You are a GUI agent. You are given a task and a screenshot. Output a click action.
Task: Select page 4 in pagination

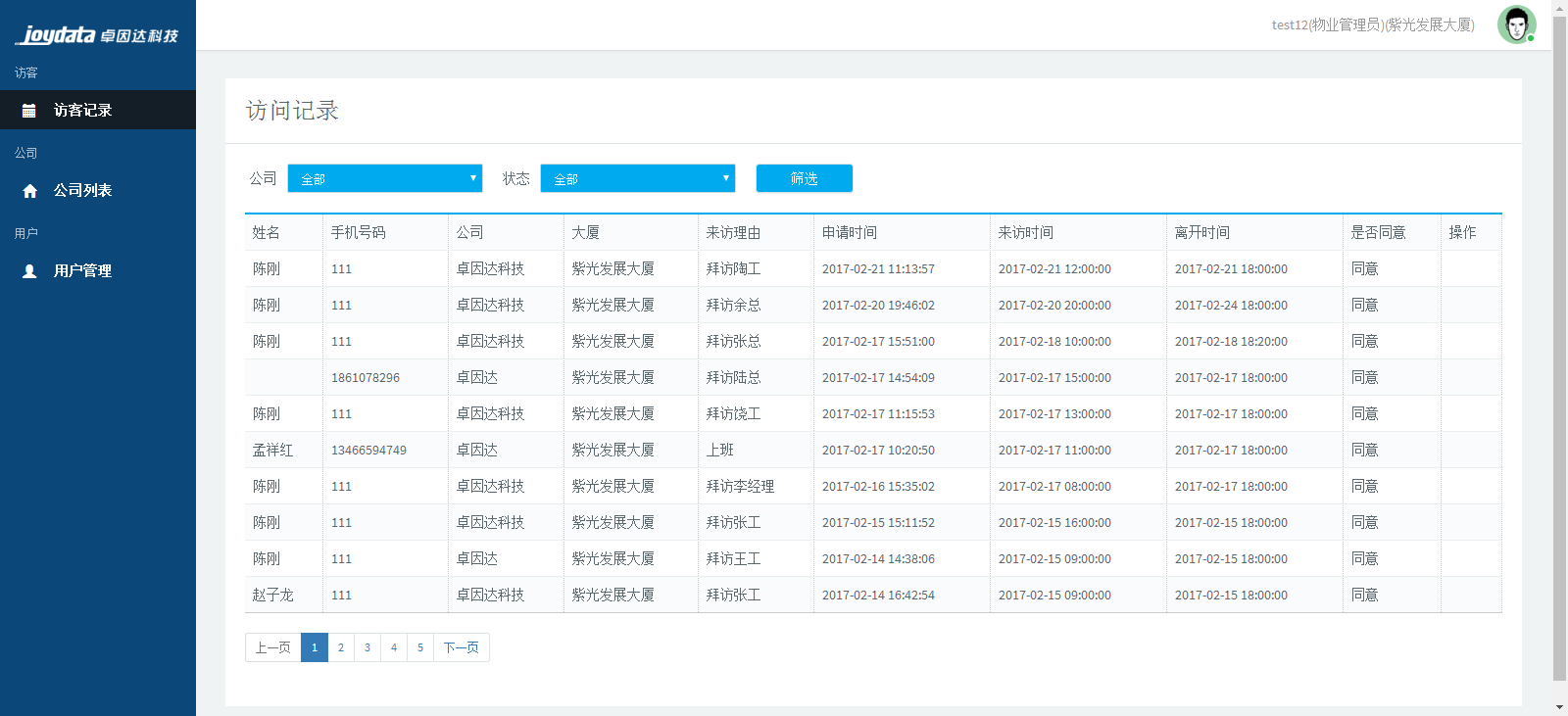pos(394,647)
